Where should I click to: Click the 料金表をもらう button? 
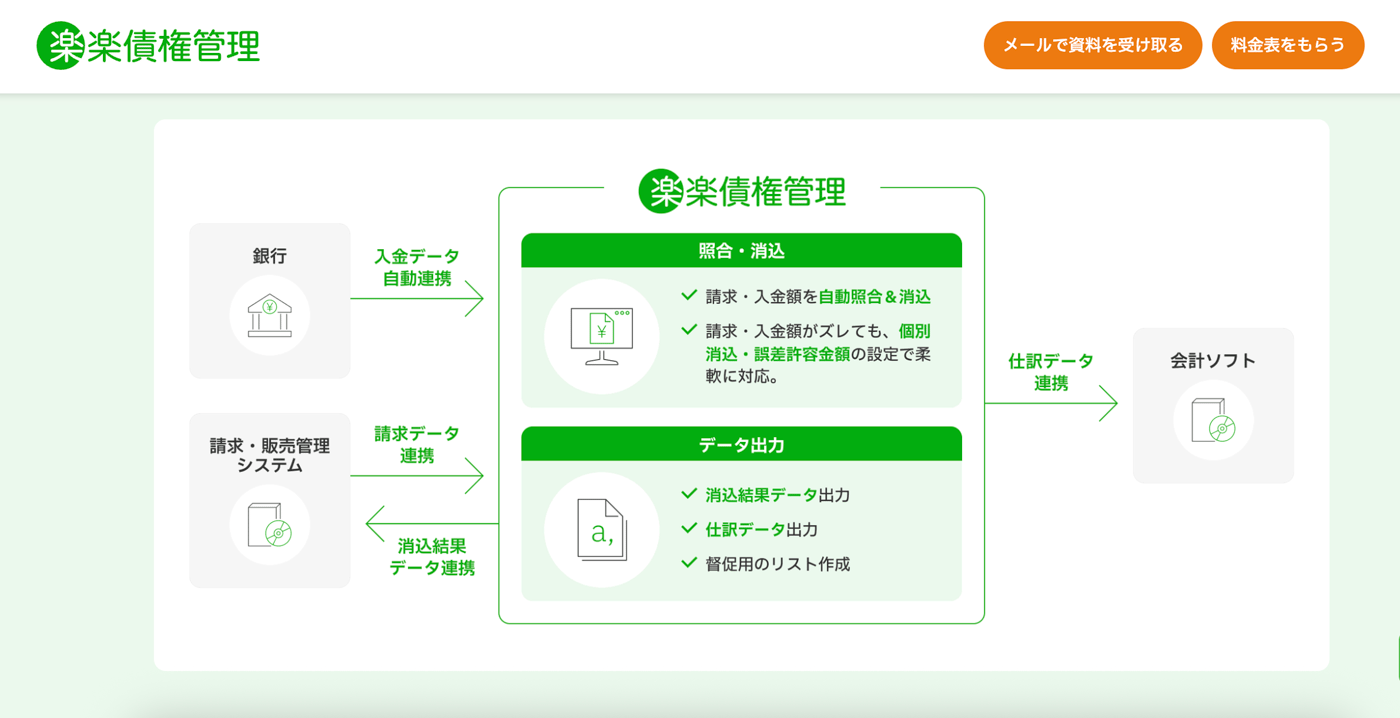click(1288, 45)
